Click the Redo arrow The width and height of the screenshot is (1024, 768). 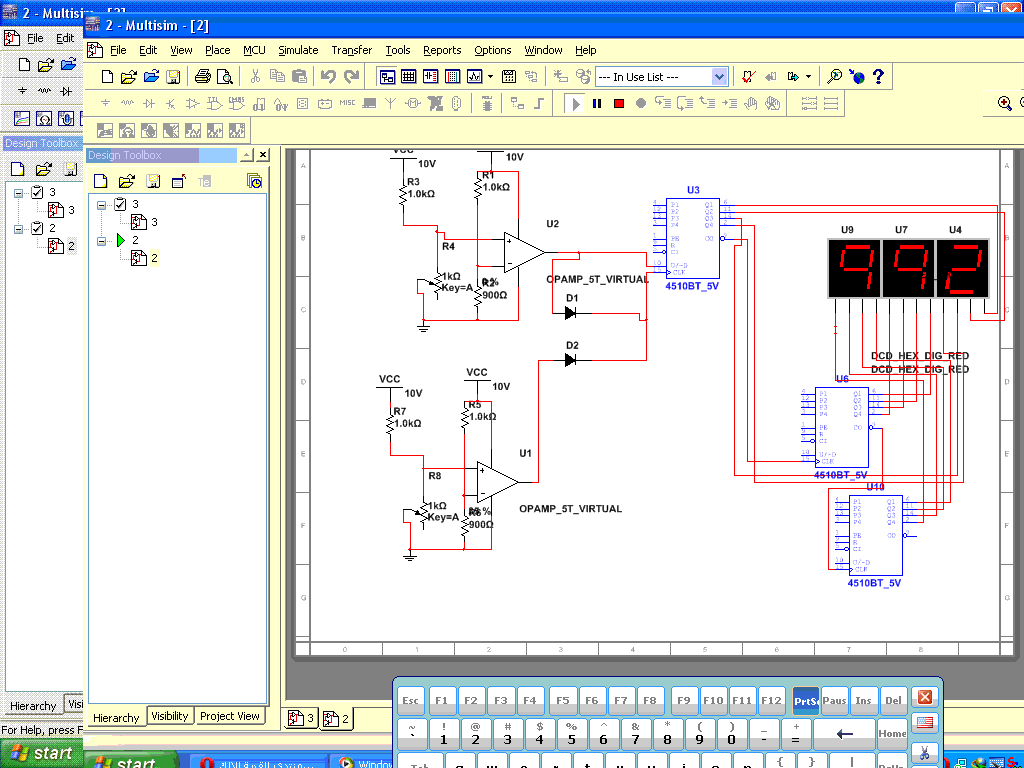tap(351, 77)
